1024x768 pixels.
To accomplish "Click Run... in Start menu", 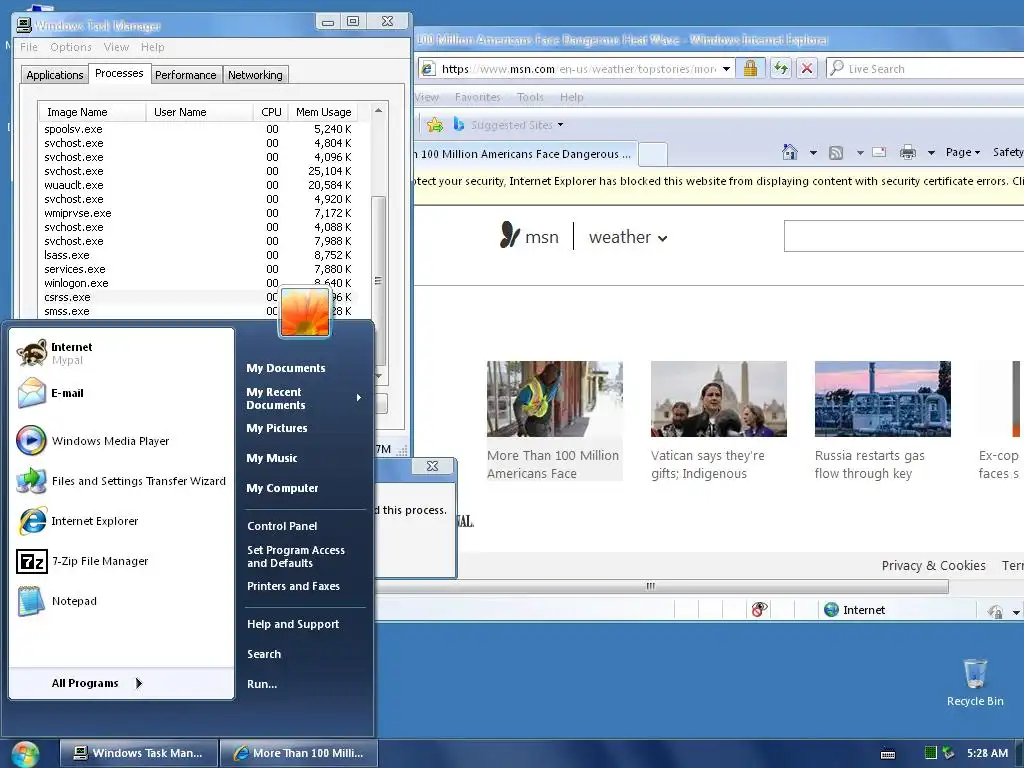I will coord(262,684).
